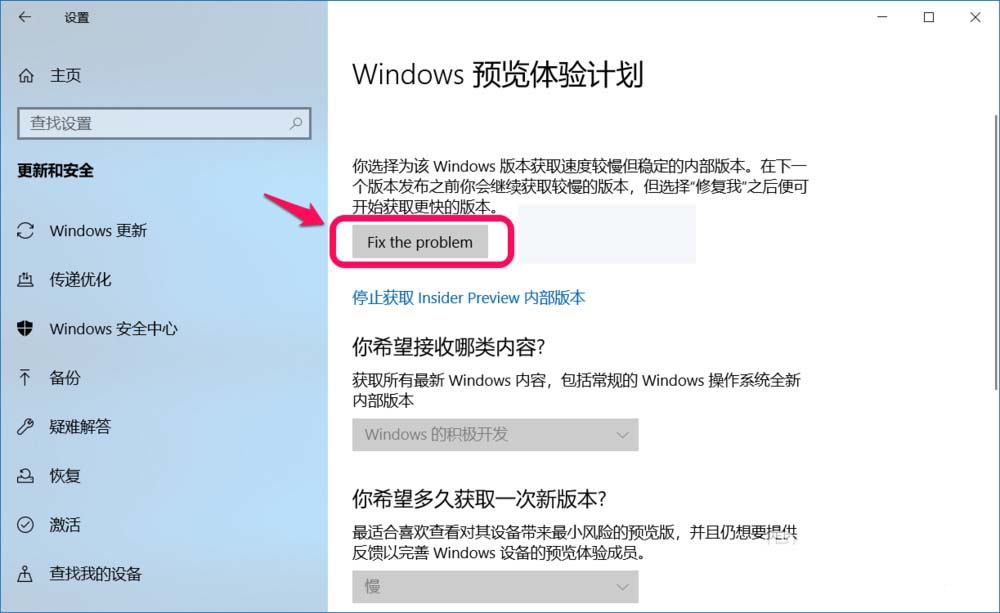Click the vertical scrollbar on right
This screenshot has width=1000, height=613.
pos(996,252)
